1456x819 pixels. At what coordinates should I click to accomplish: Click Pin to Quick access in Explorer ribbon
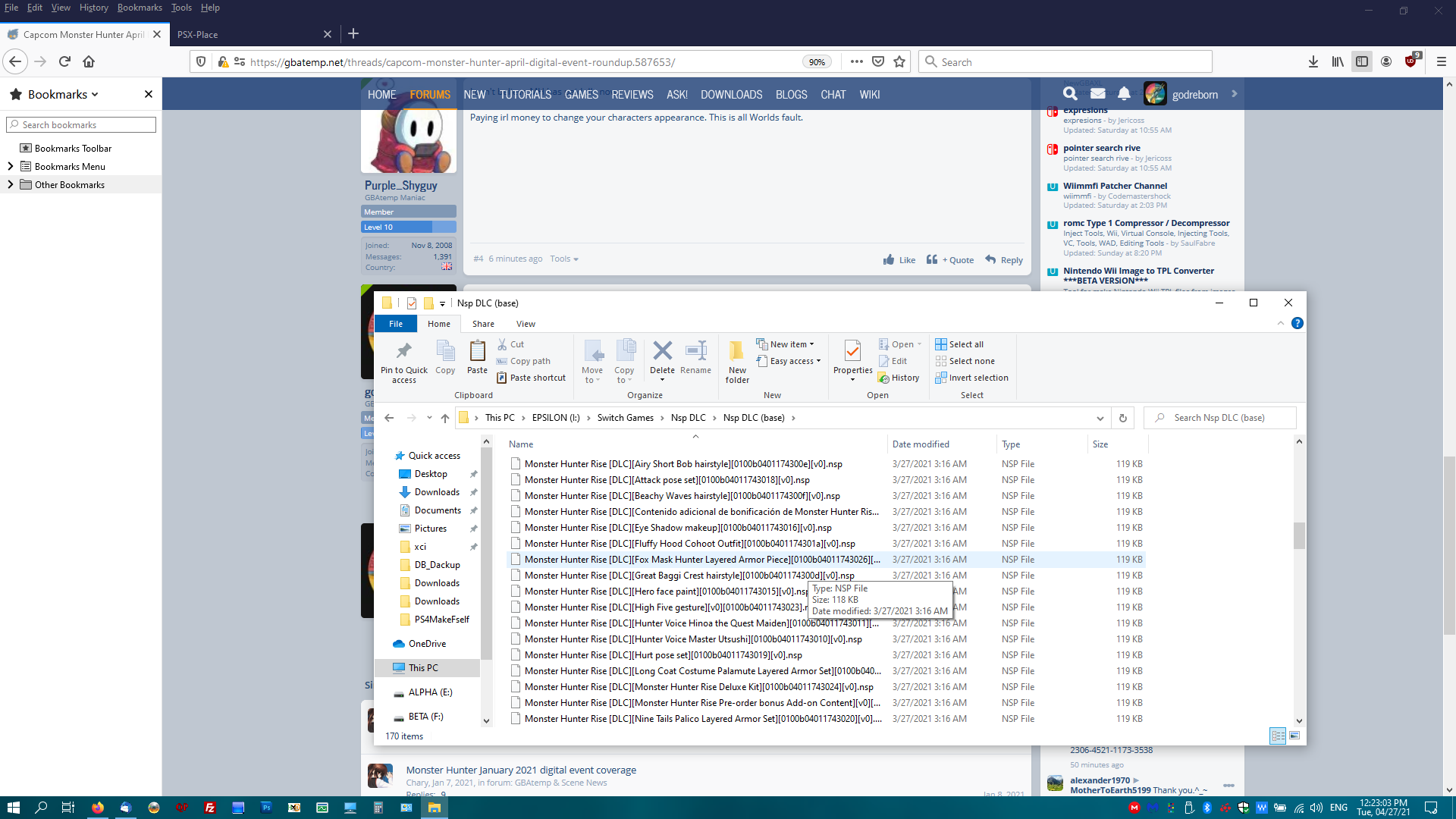pyautogui.click(x=403, y=361)
